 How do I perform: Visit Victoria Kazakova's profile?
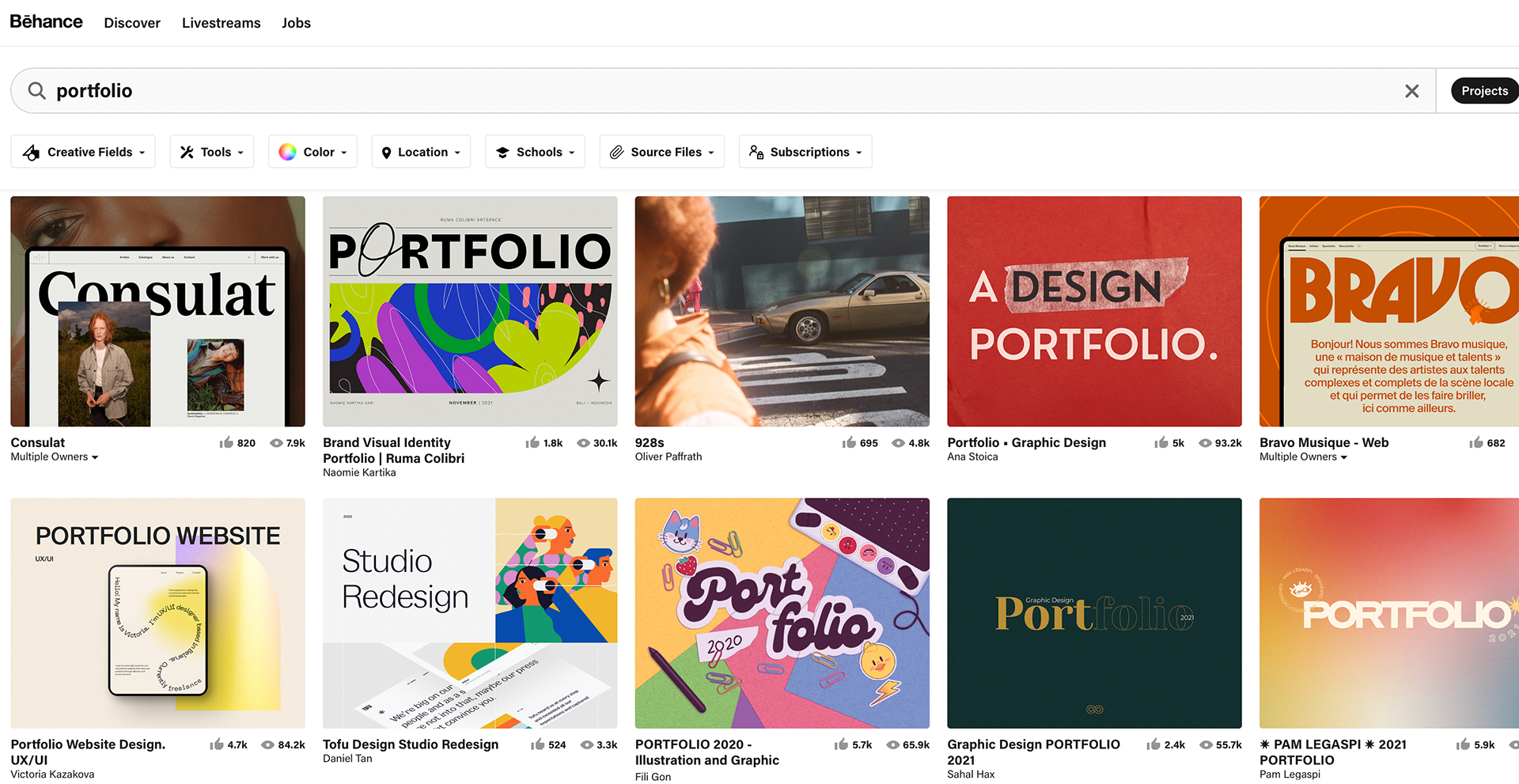point(52,775)
